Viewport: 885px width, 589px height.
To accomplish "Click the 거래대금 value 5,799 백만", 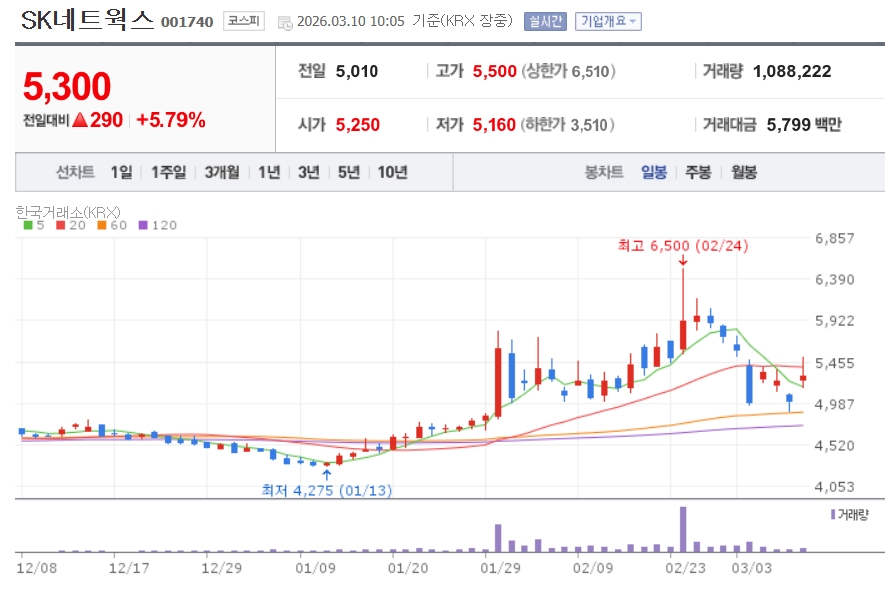I will (804, 124).
